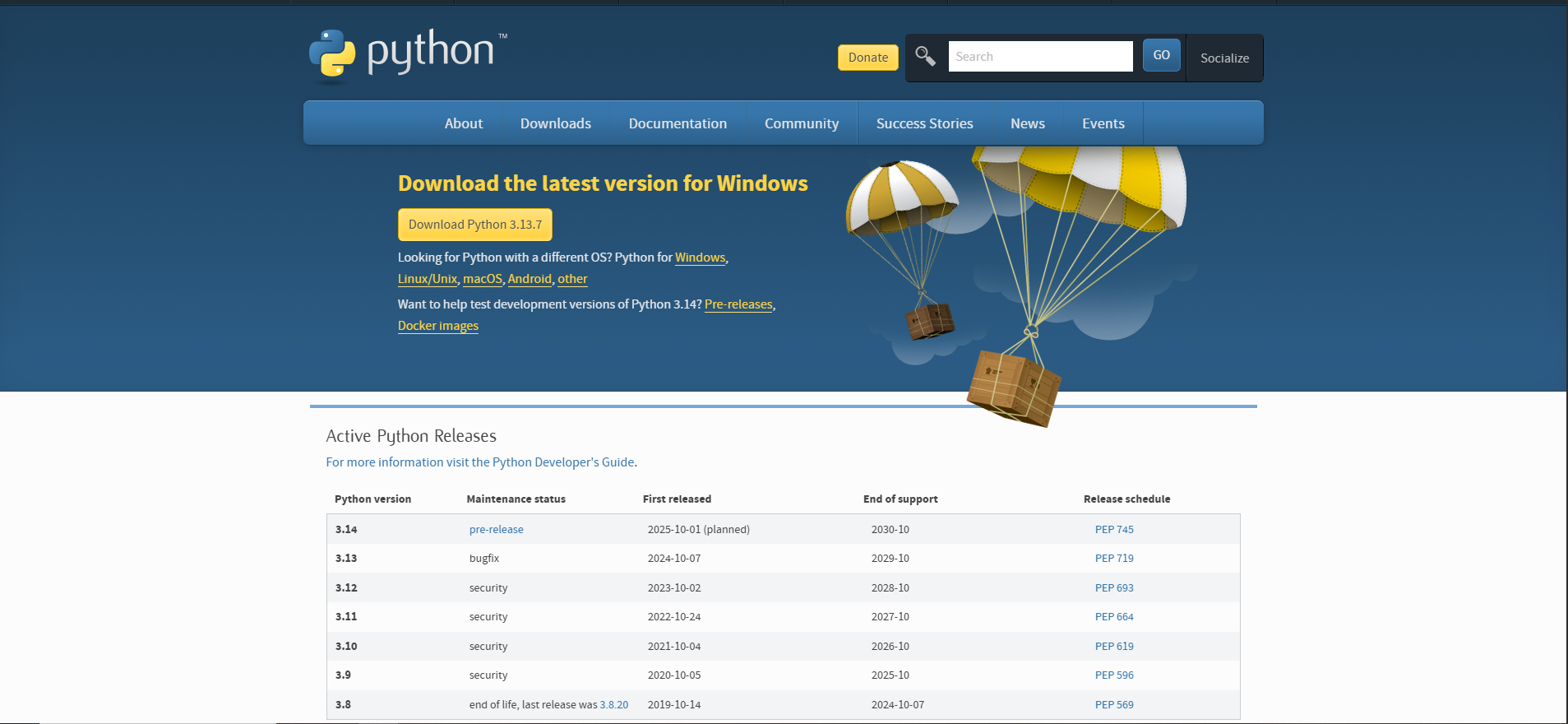This screenshot has height=724, width=1568.
Task: Click the 3.12 version cell
Action: 346,588
